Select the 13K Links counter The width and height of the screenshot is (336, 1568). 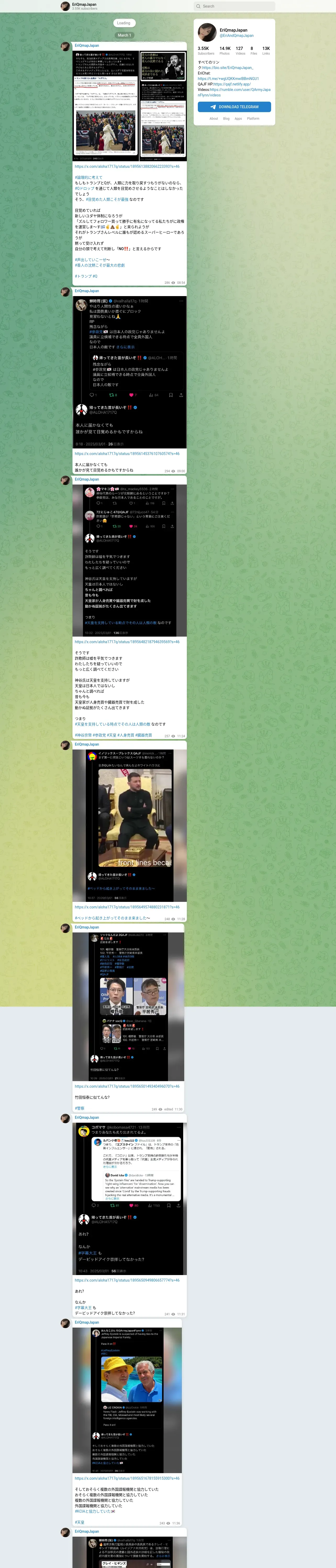(266, 50)
